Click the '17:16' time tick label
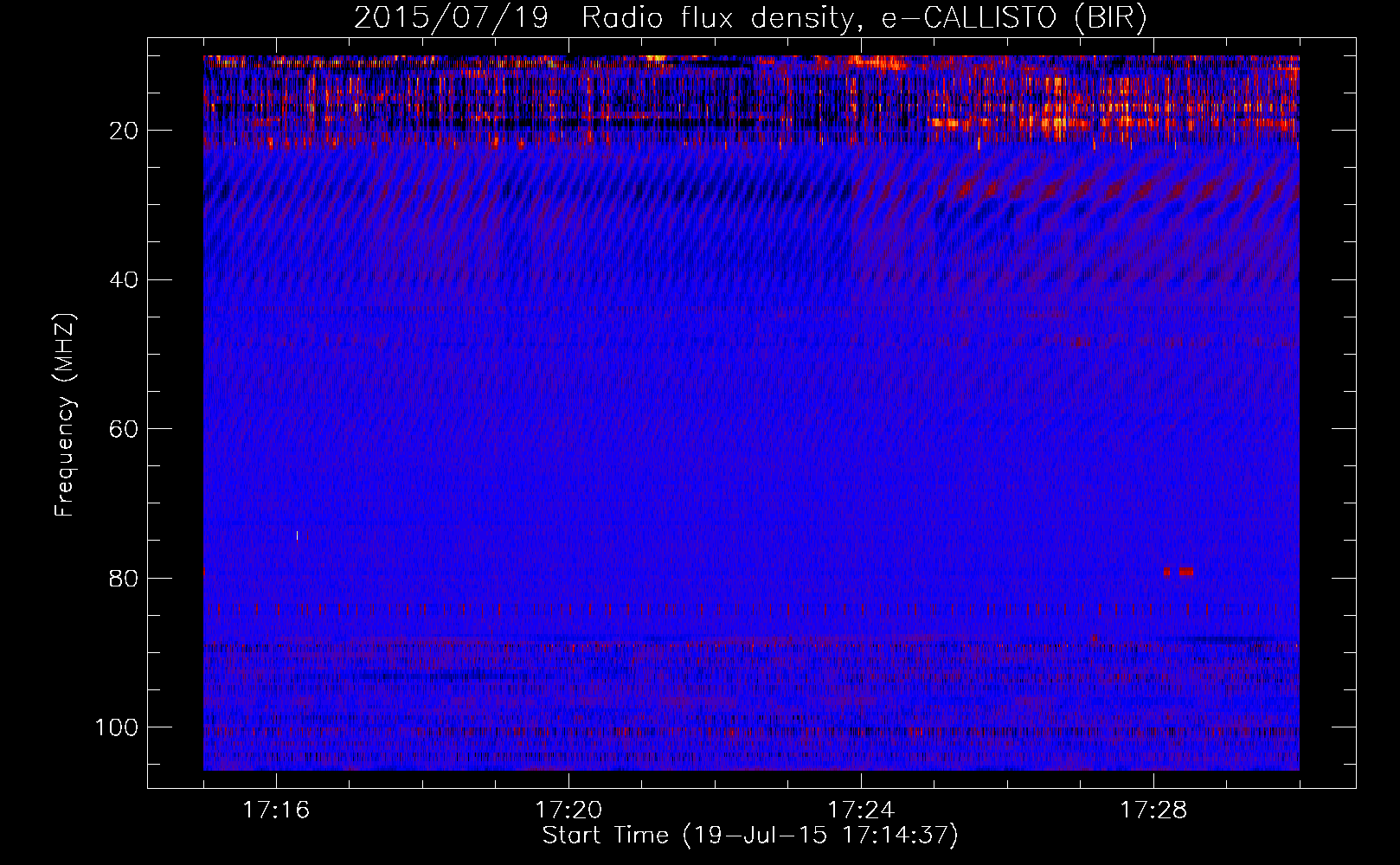 [276, 811]
